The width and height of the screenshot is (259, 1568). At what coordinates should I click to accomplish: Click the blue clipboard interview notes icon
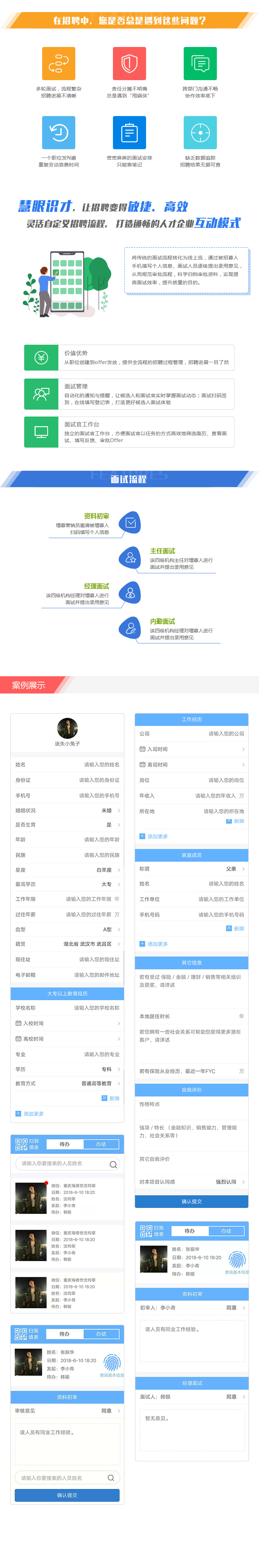point(129,133)
